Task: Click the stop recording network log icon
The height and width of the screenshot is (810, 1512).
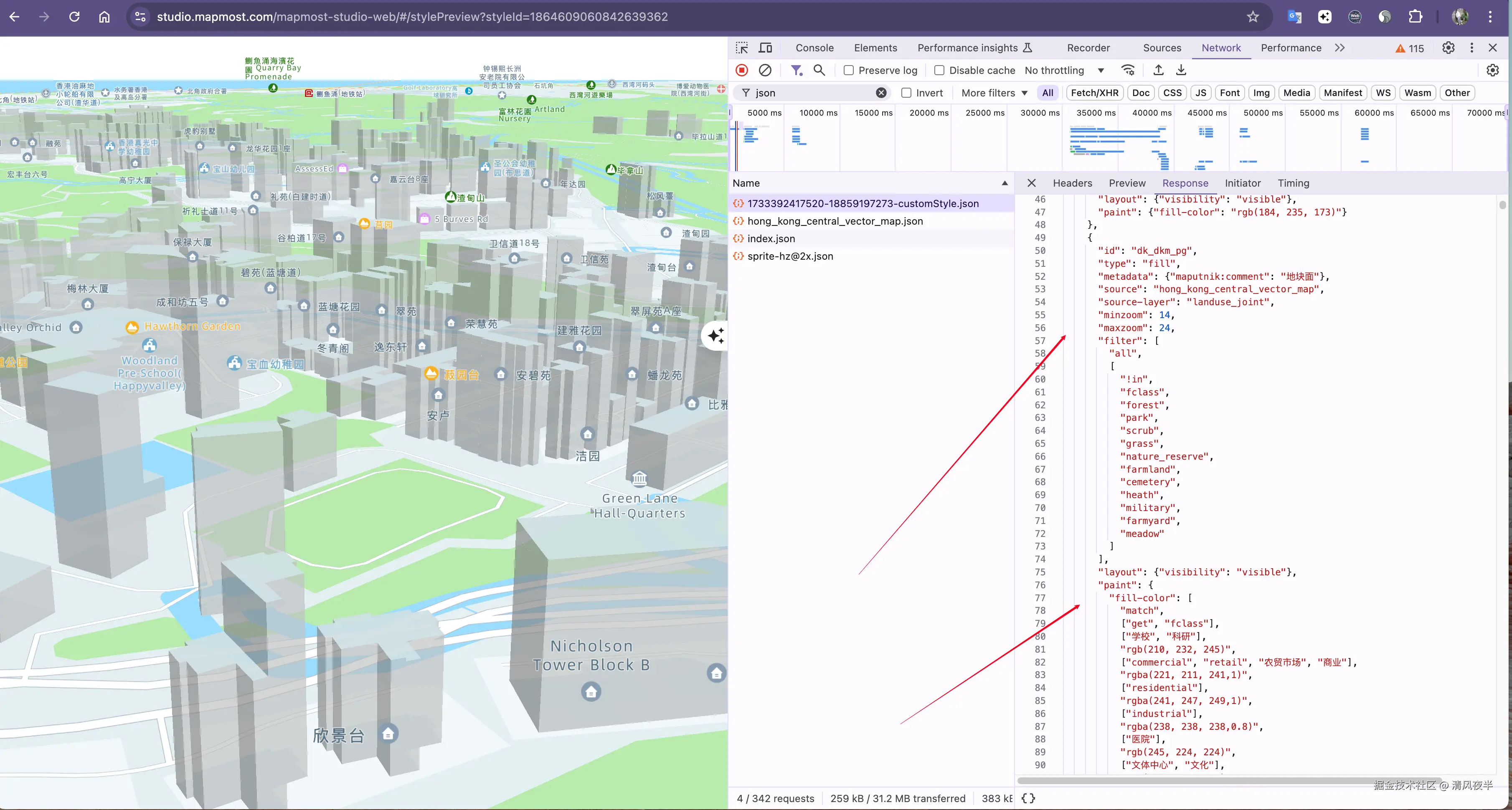Action: 742,71
